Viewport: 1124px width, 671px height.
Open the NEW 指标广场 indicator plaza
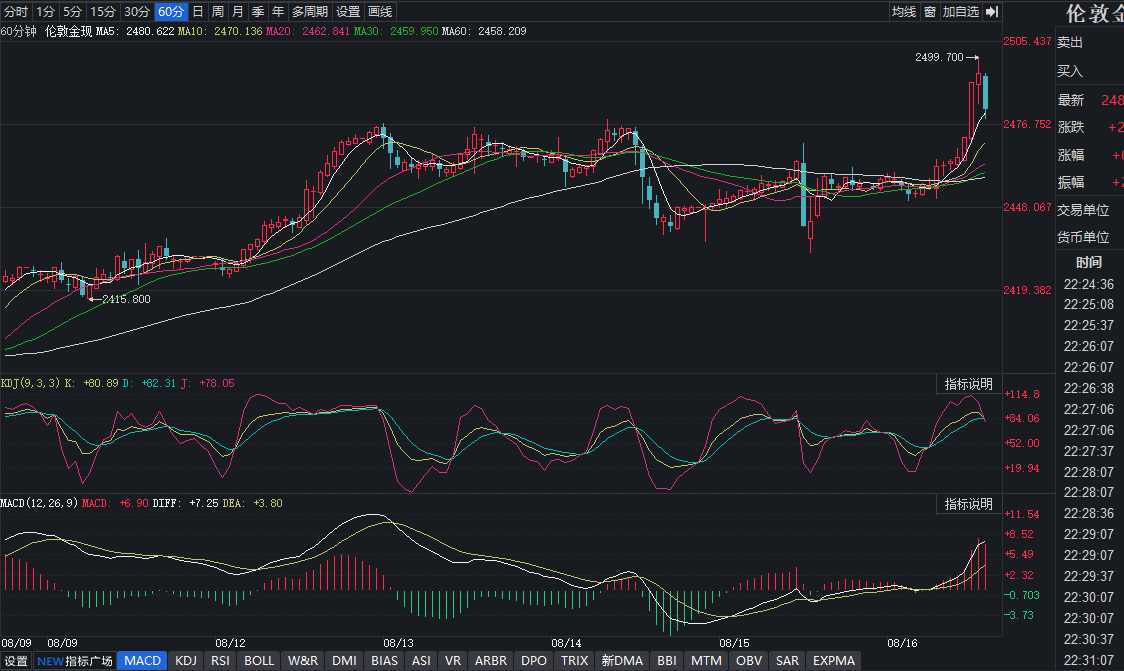point(75,661)
